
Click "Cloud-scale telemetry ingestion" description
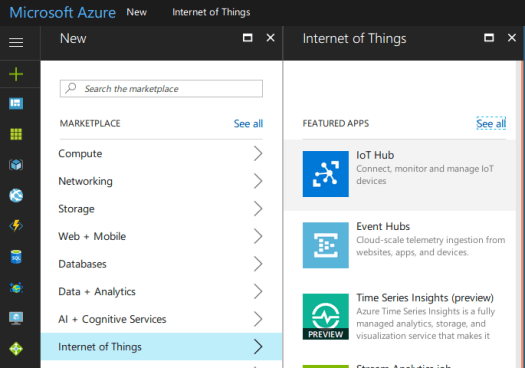(431, 246)
